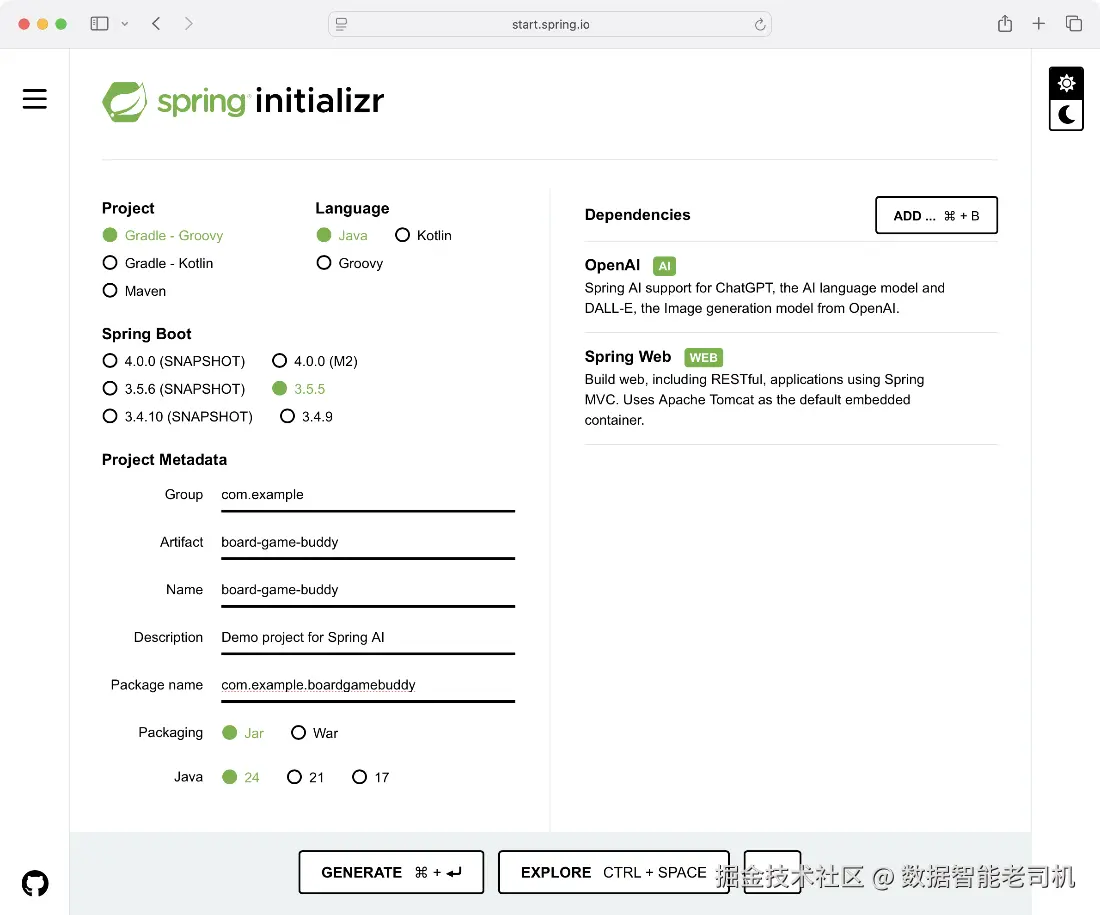
Task: Click ADD dependencies button
Action: (936, 215)
